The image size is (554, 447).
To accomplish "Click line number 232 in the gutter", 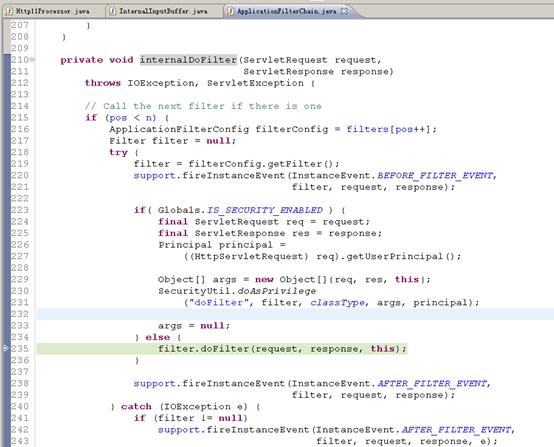I will tap(20, 314).
